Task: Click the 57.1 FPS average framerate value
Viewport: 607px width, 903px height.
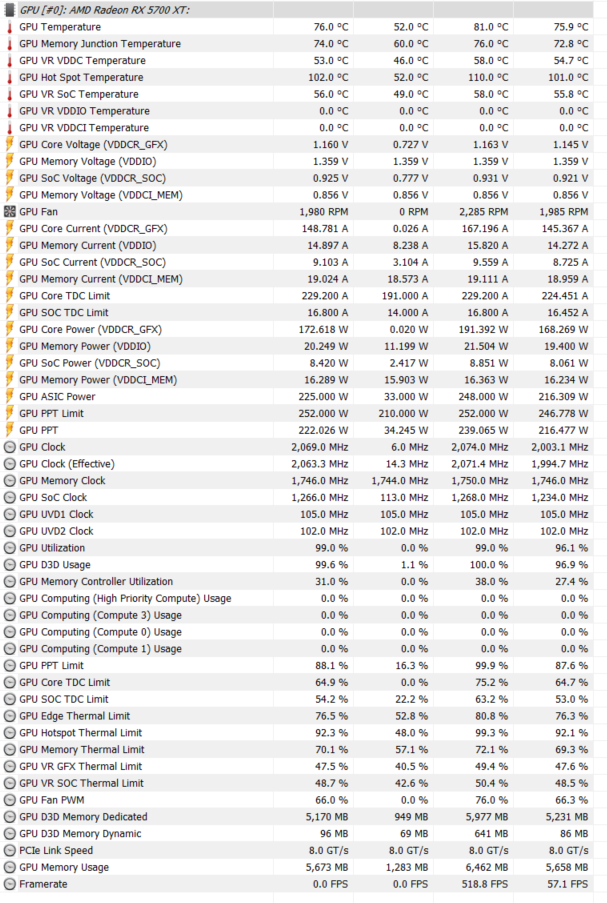Action: coord(567,884)
